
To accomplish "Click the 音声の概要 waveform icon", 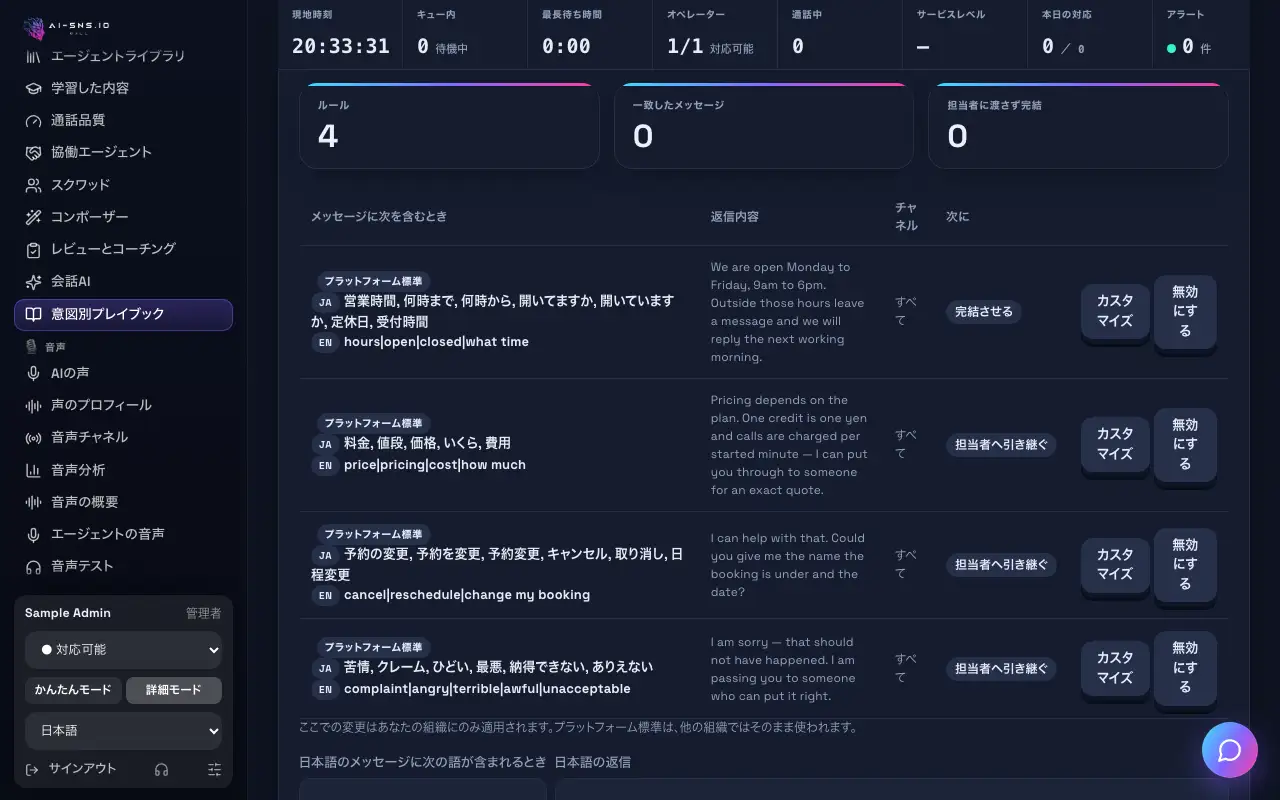I will [x=33, y=502].
